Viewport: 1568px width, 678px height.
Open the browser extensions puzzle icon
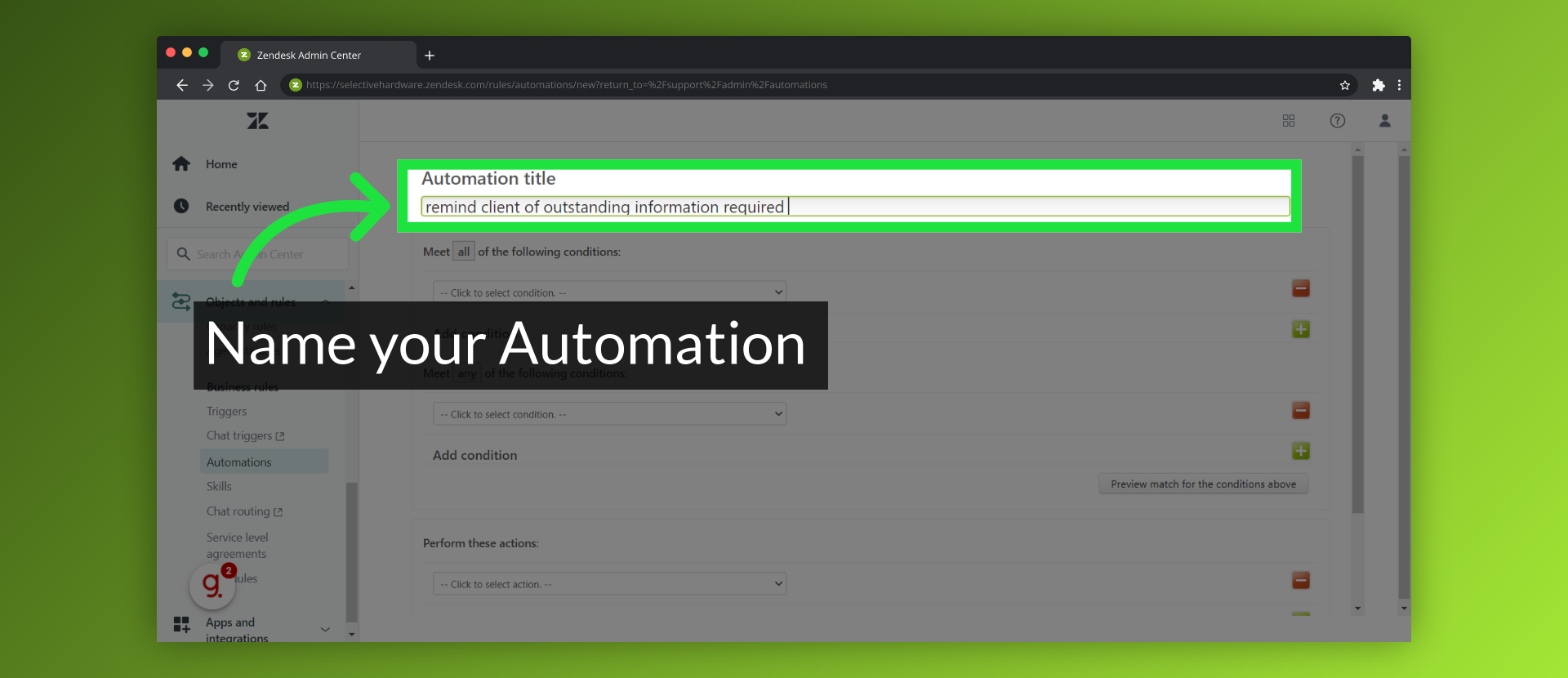[x=1379, y=85]
